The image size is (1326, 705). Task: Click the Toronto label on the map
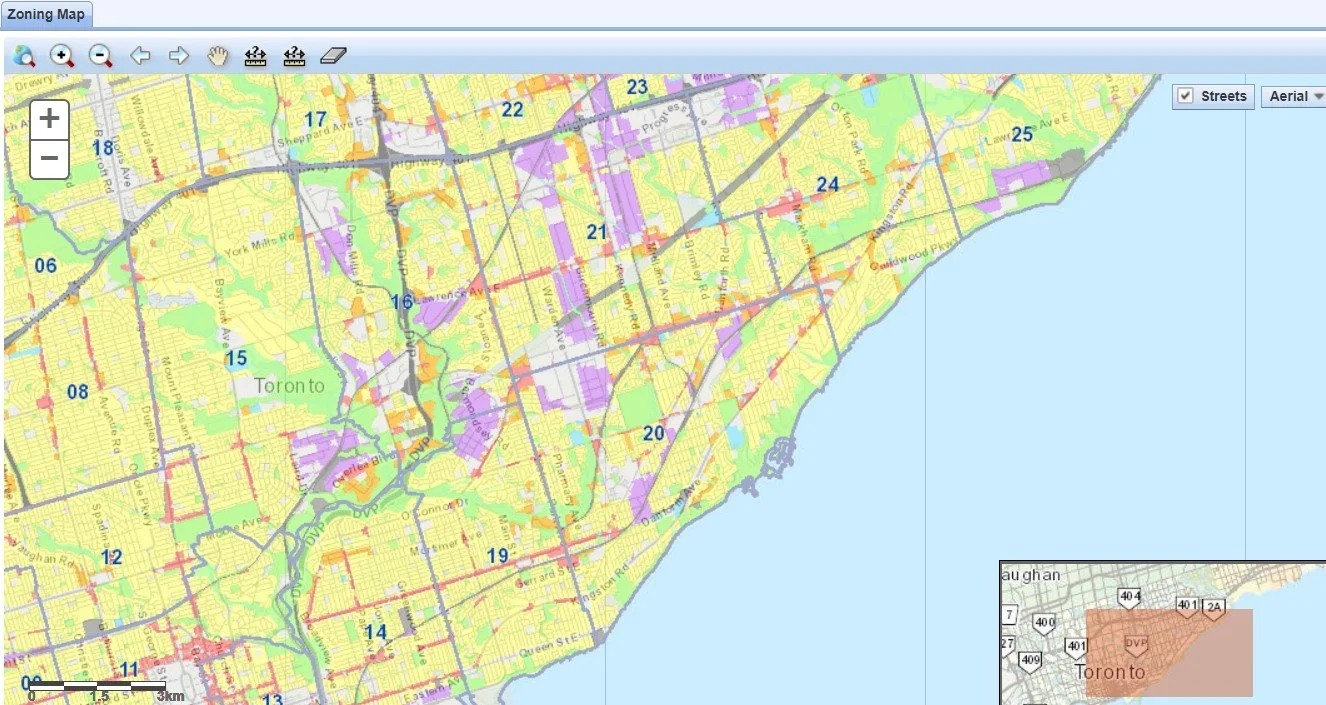(289, 385)
